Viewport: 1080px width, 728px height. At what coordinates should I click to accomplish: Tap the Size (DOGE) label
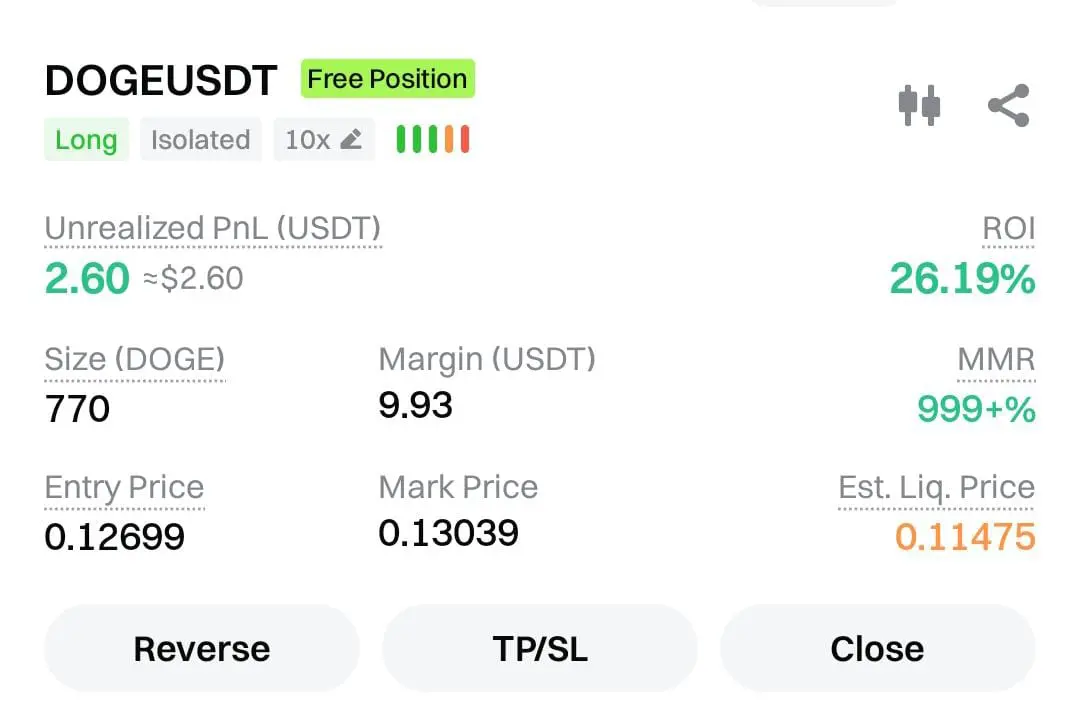[135, 359]
